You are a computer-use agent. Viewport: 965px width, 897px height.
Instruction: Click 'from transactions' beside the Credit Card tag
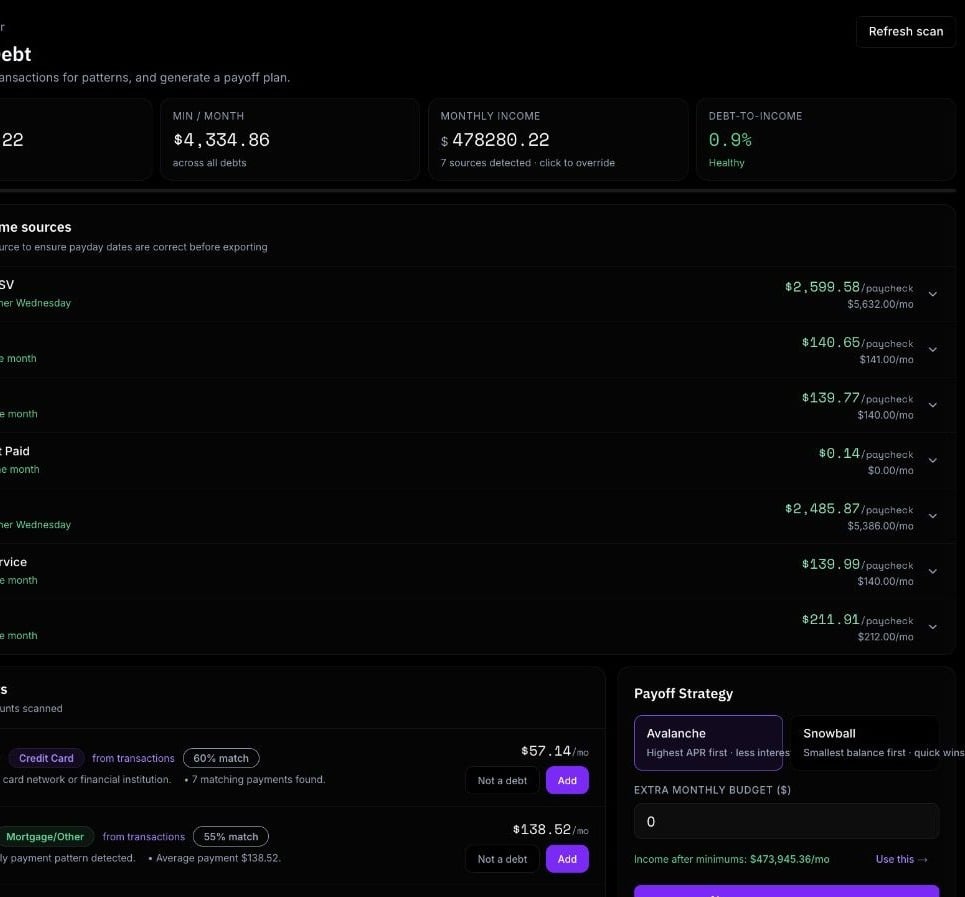[x=133, y=759]
